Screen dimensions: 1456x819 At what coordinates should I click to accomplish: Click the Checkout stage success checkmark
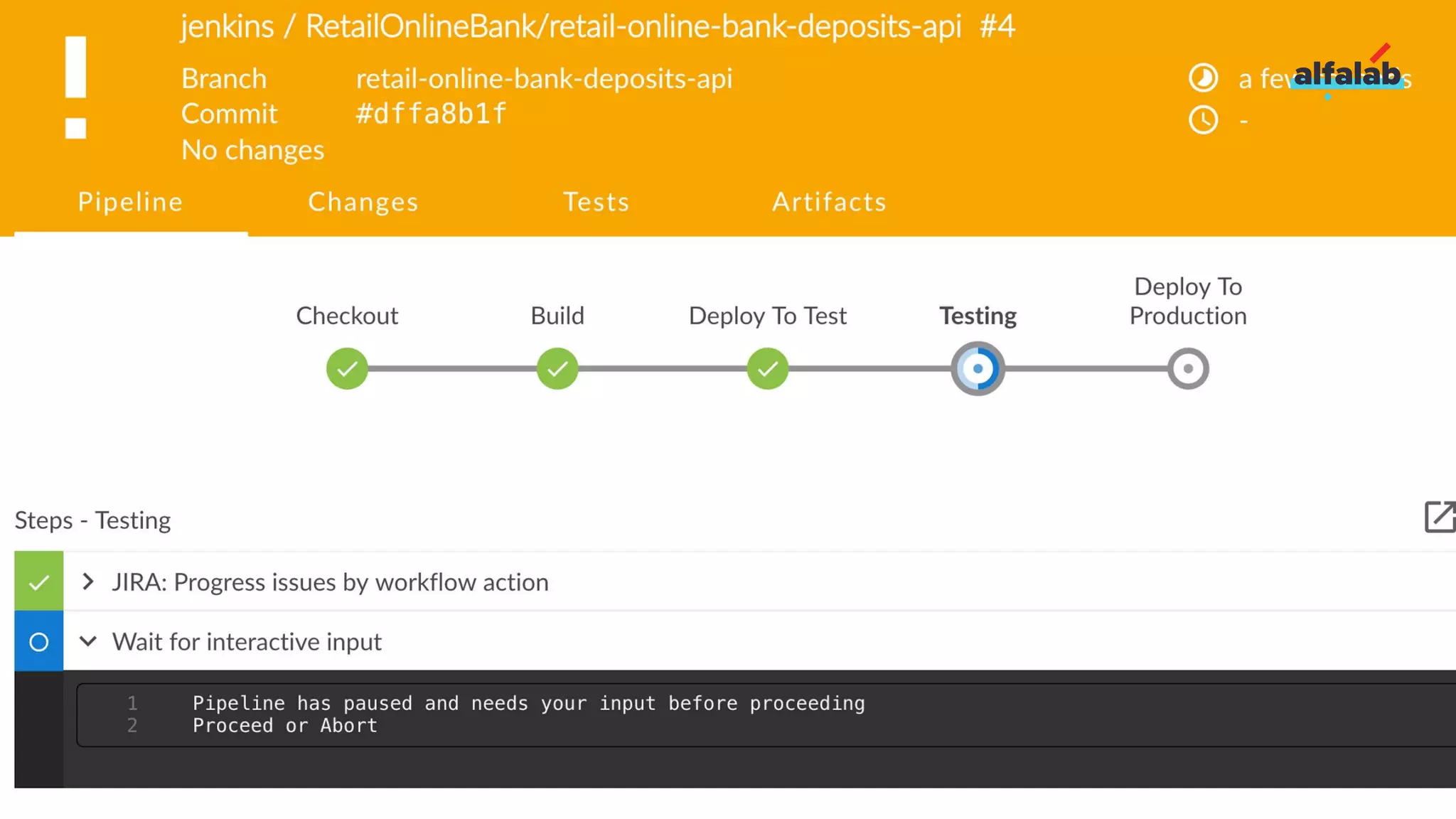(347, 368)
